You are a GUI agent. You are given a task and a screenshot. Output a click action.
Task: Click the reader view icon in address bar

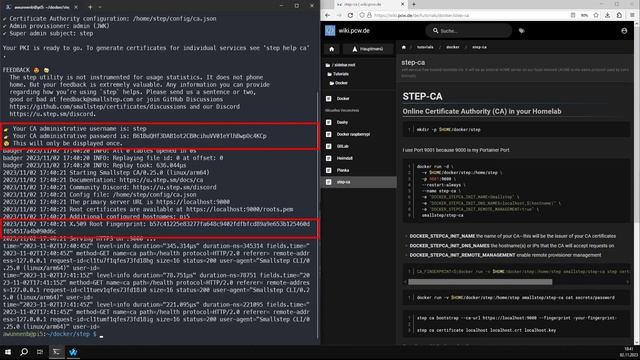tap(573, 15)
